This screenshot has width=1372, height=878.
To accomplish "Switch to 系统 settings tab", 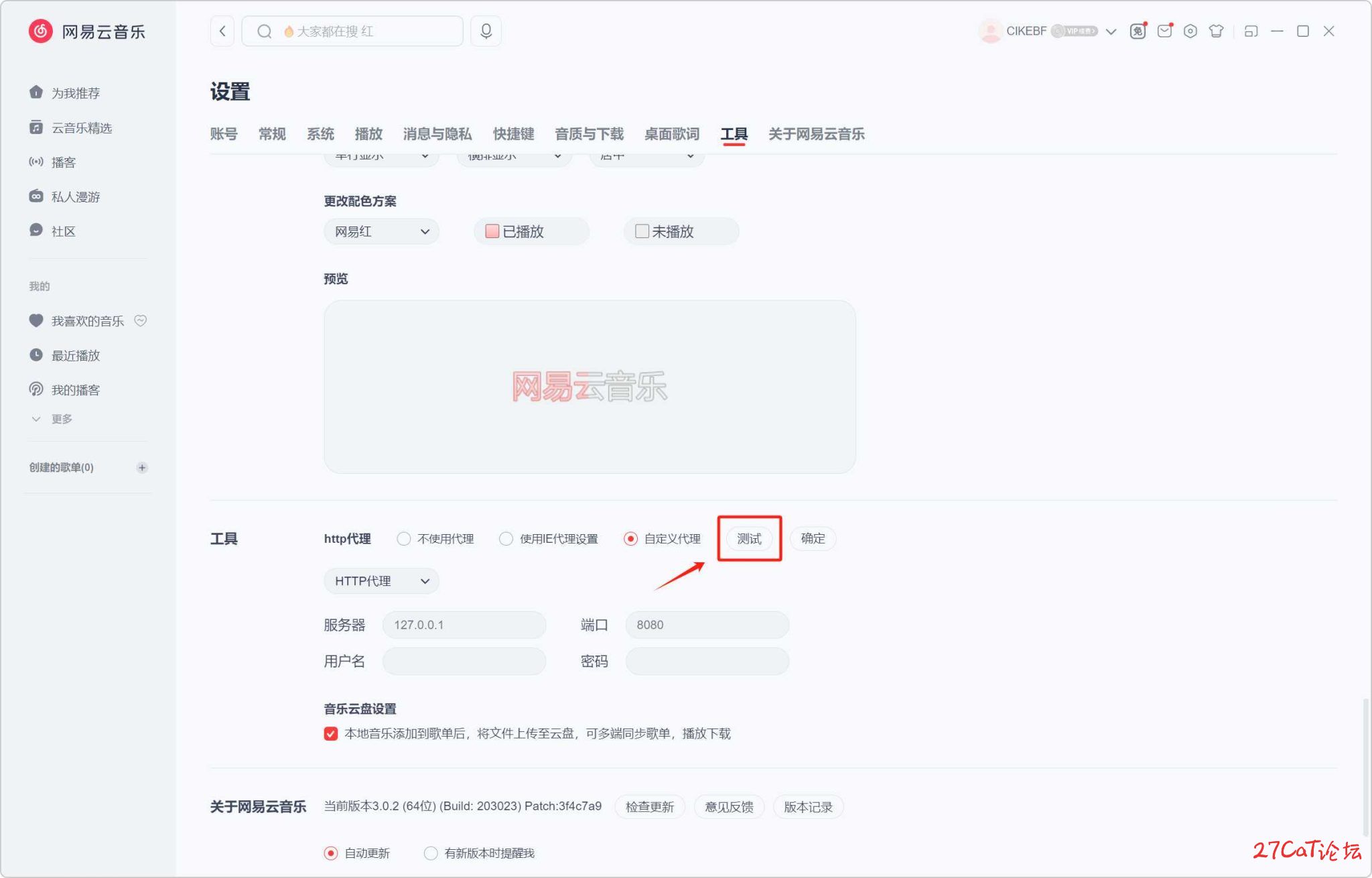I will tap(320, 134).
